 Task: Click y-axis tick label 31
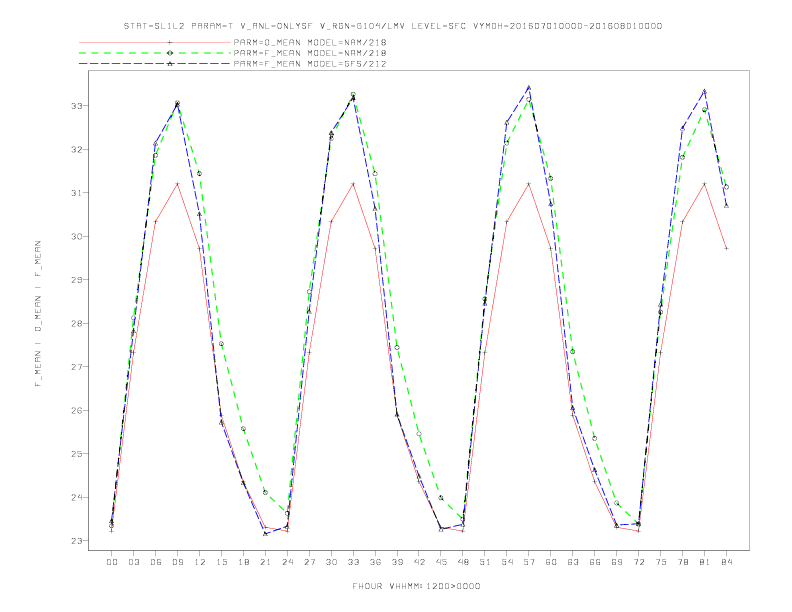coord(77,193)
